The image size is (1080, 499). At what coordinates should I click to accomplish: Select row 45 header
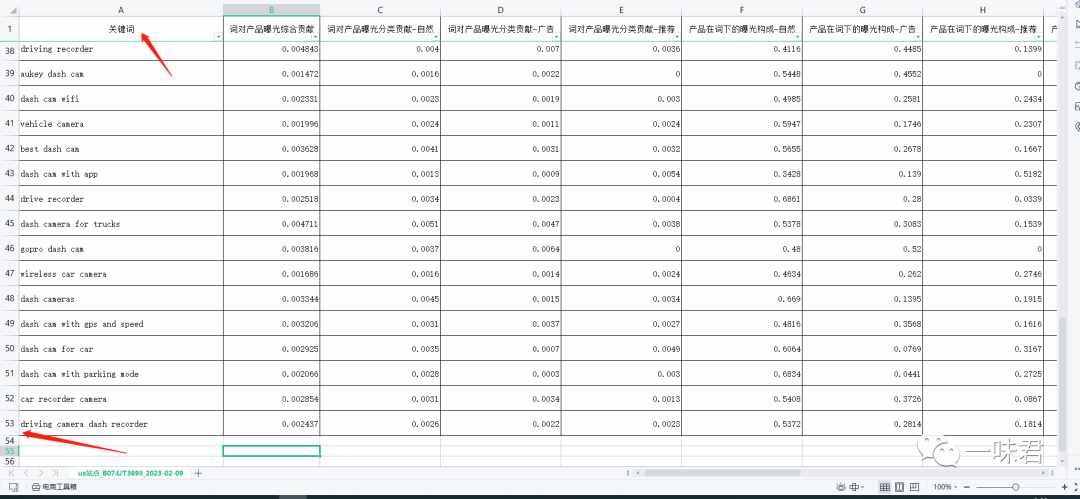10,223
